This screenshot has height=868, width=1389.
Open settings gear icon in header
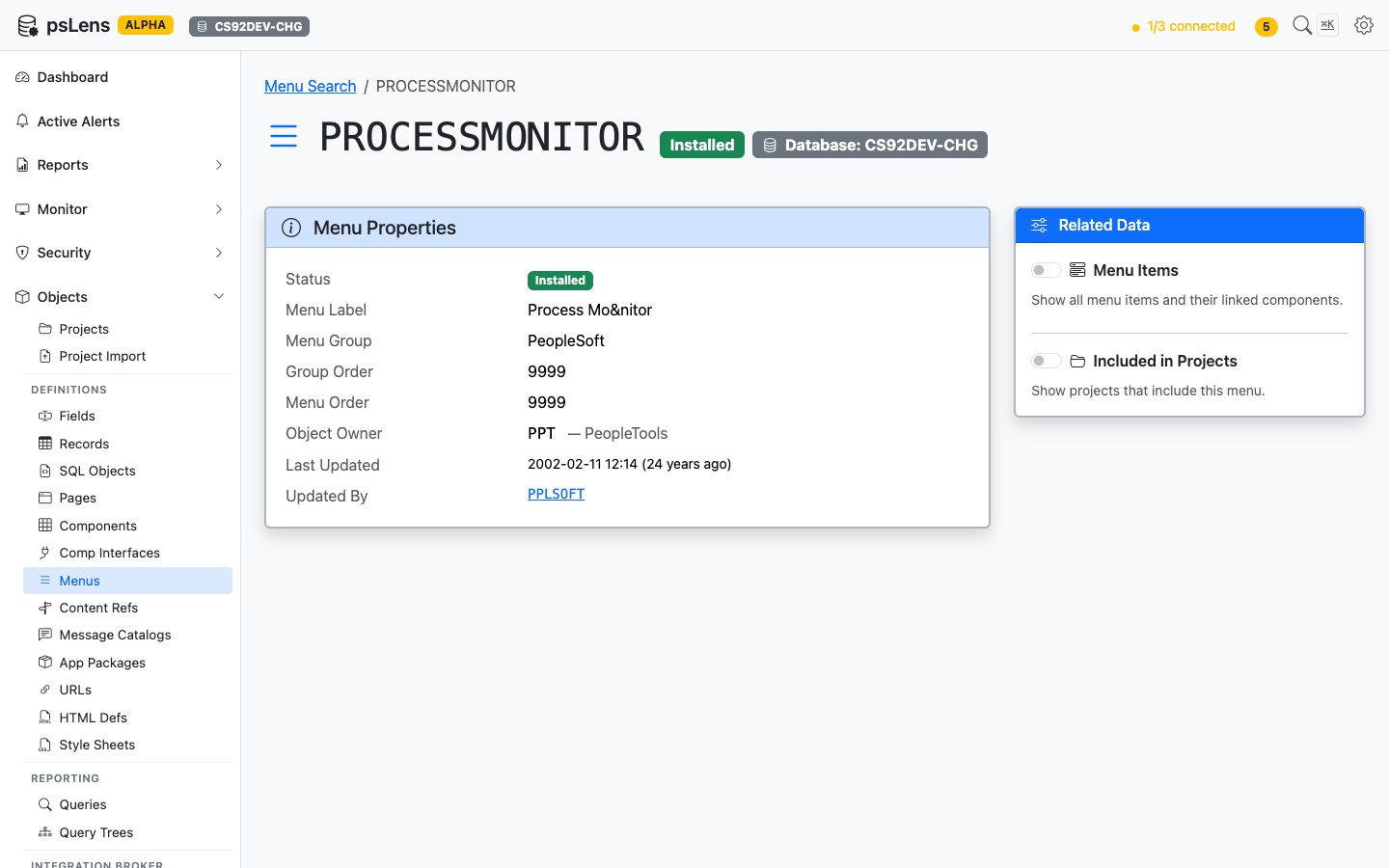(1364, 25)
